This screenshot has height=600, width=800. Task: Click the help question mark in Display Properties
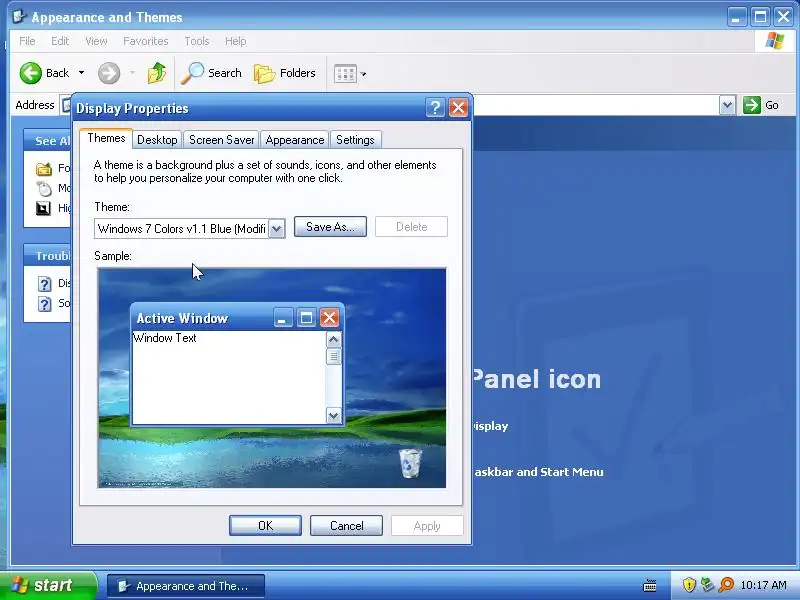tap(435, 108)
